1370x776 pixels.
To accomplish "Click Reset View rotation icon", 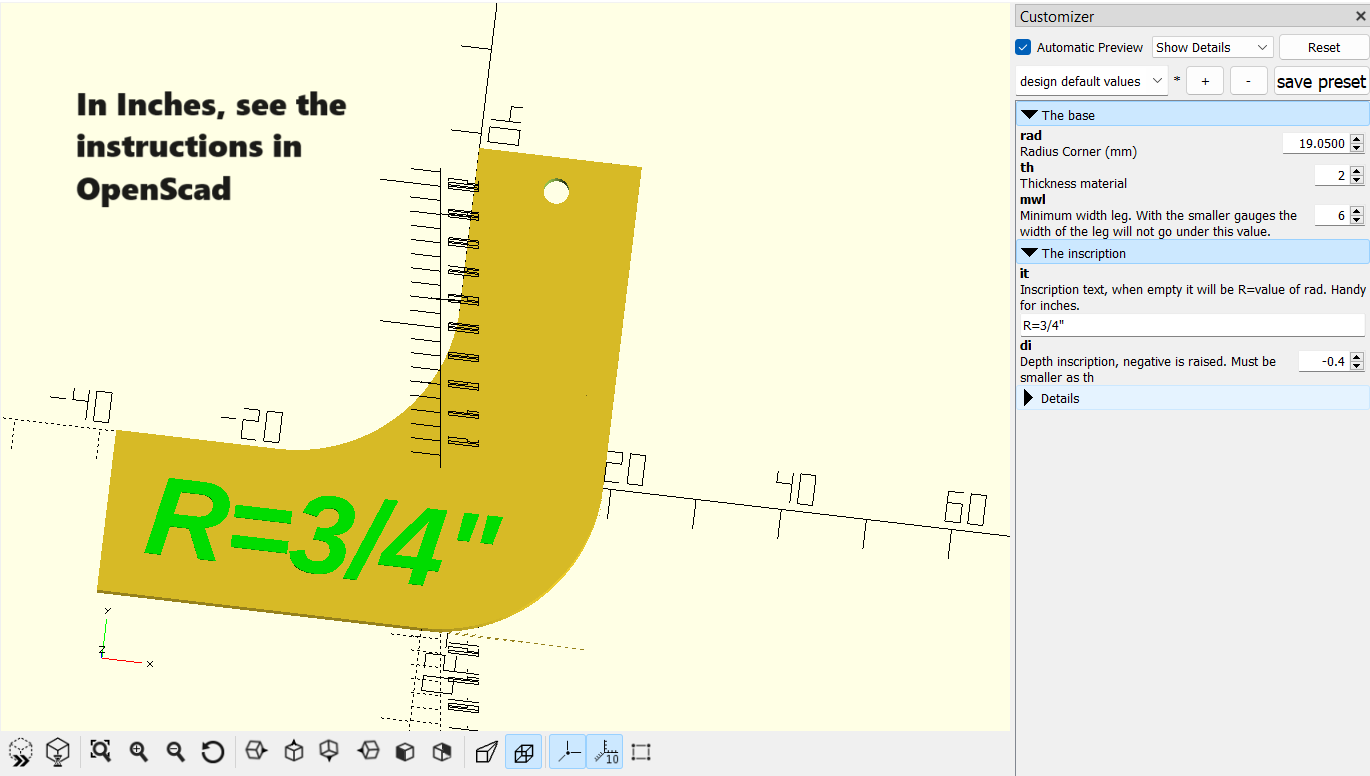I will 212,751.
